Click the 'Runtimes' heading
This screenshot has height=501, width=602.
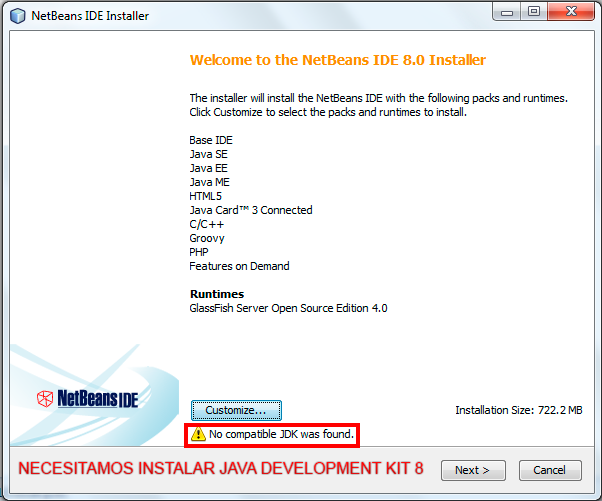click(x=217, y=294)
